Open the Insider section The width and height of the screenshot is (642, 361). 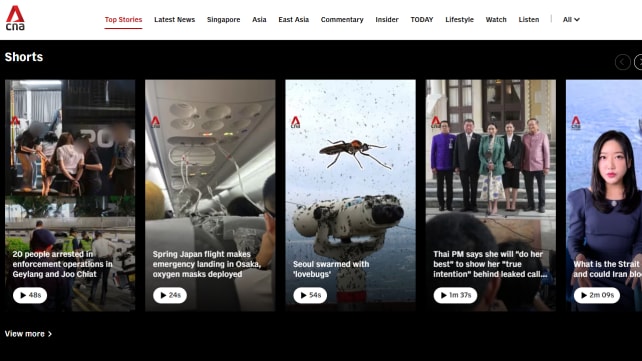pos(387,20)
